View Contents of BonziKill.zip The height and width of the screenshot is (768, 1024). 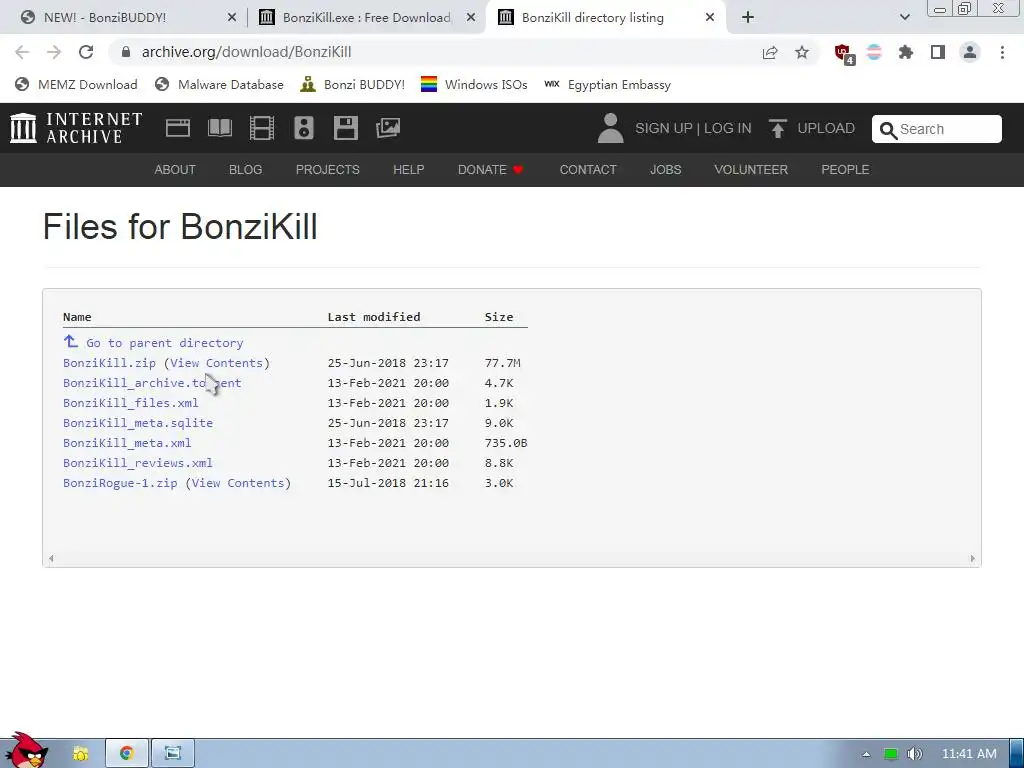tap(216, 363)
